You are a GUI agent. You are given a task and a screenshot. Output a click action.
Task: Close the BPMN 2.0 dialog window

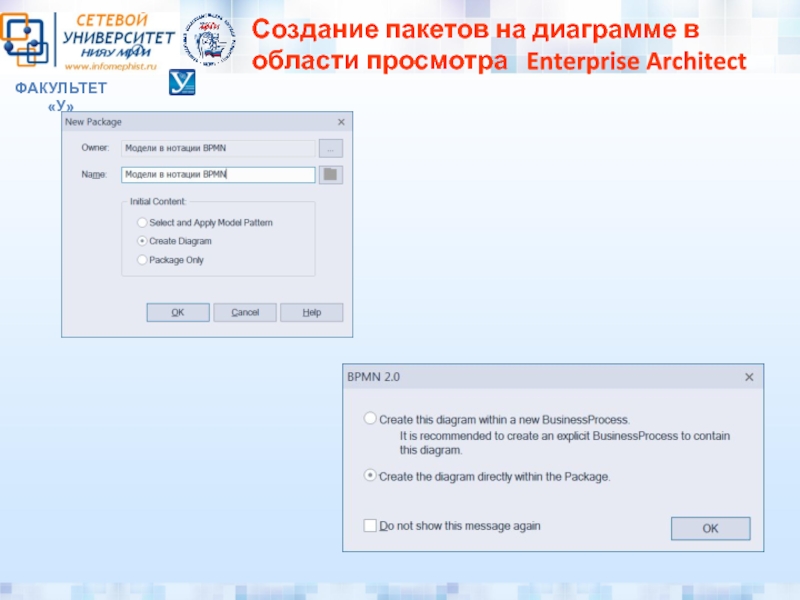749,377
